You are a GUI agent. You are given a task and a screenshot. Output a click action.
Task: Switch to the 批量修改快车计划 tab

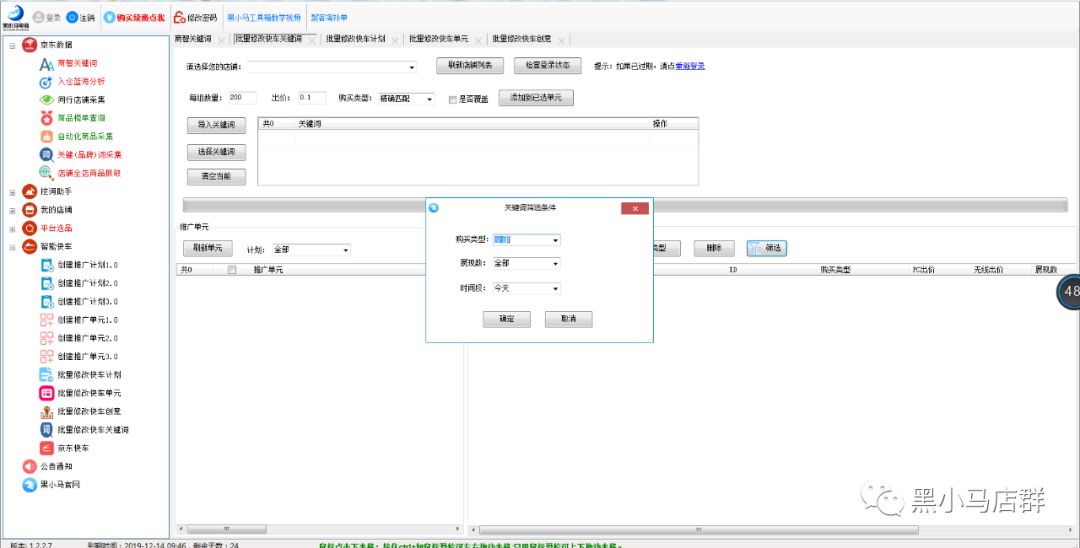(355, 39)
